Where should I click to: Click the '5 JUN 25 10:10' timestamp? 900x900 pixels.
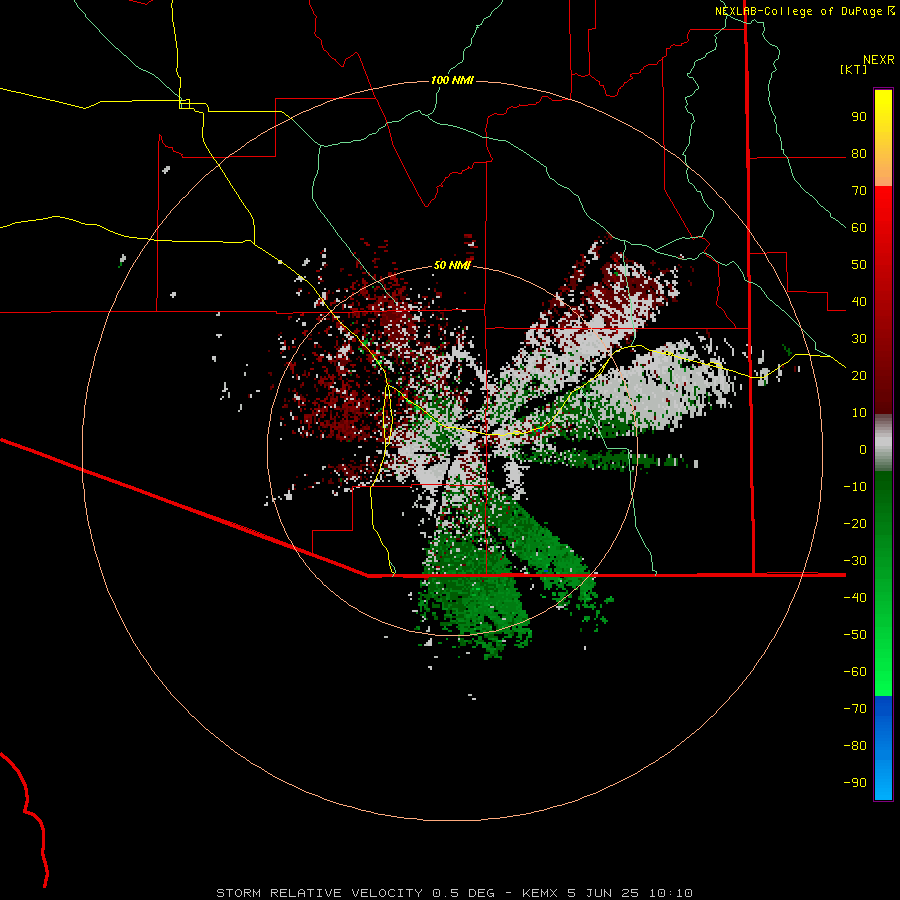[630, 893]
